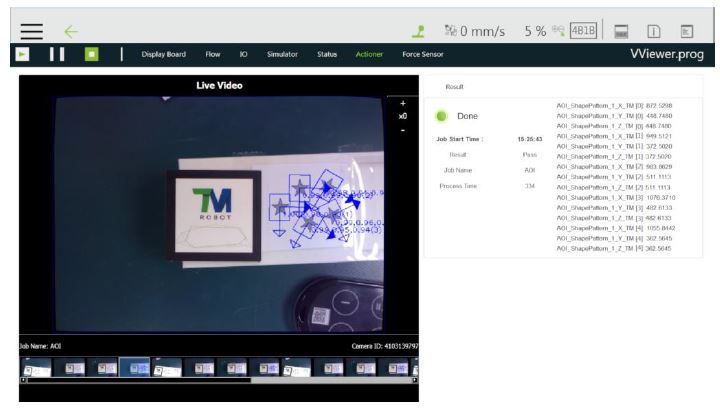Switch to the Flow tab

(212, 54)
